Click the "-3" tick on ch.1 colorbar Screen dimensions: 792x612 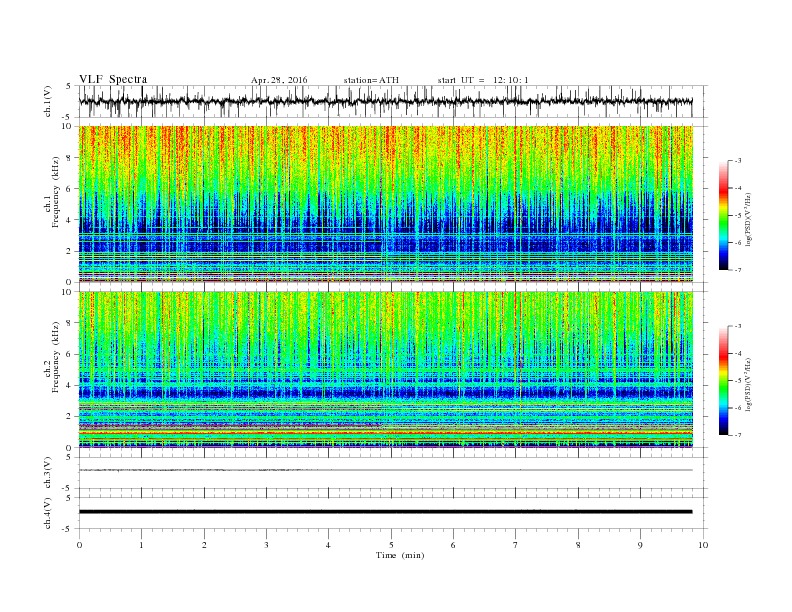737,161
